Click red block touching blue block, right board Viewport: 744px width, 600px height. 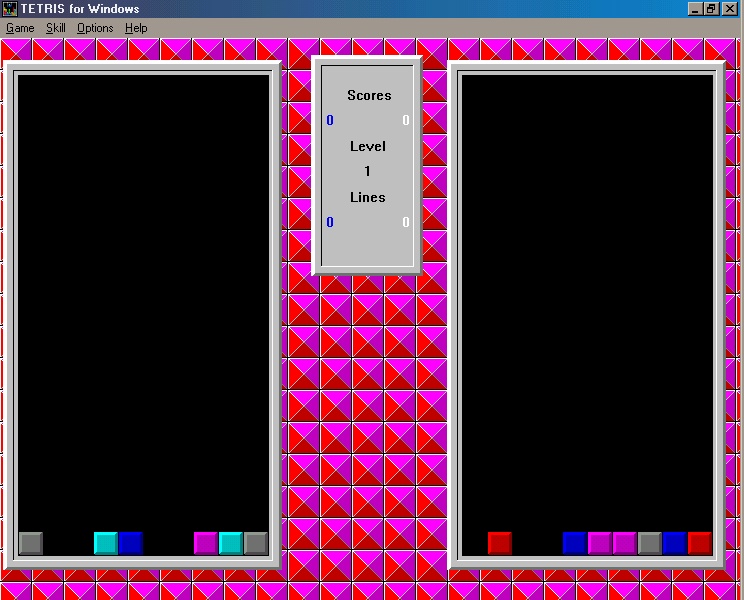700,543
